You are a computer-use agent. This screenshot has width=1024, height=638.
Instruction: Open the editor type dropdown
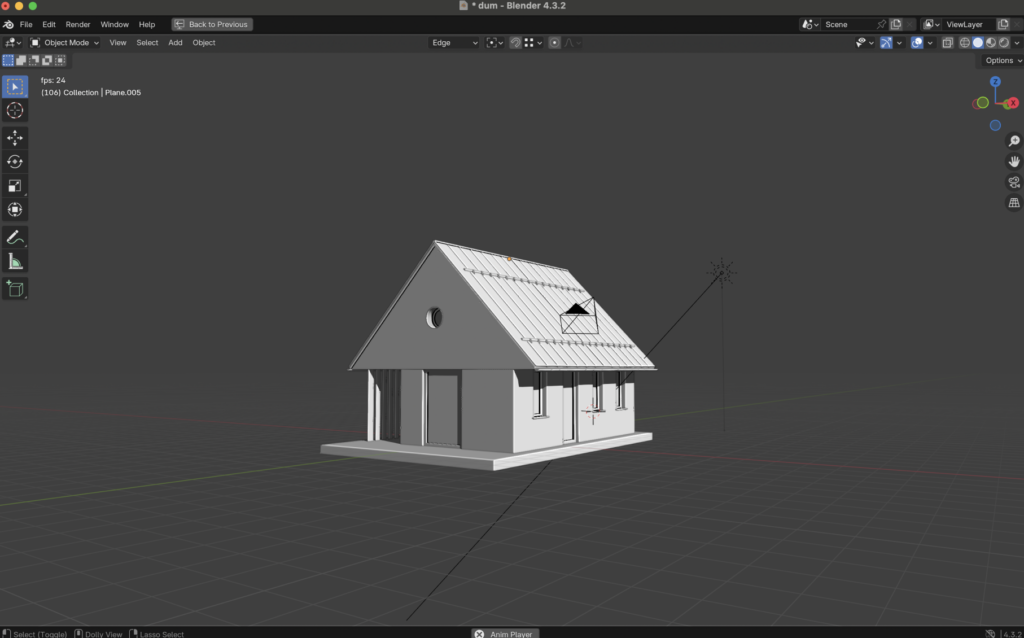(13, 42)
